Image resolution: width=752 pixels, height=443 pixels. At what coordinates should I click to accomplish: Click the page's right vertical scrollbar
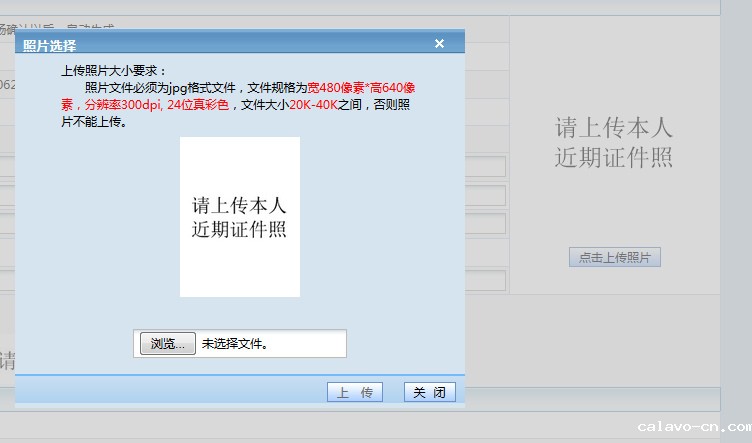(x=735, y=200)
